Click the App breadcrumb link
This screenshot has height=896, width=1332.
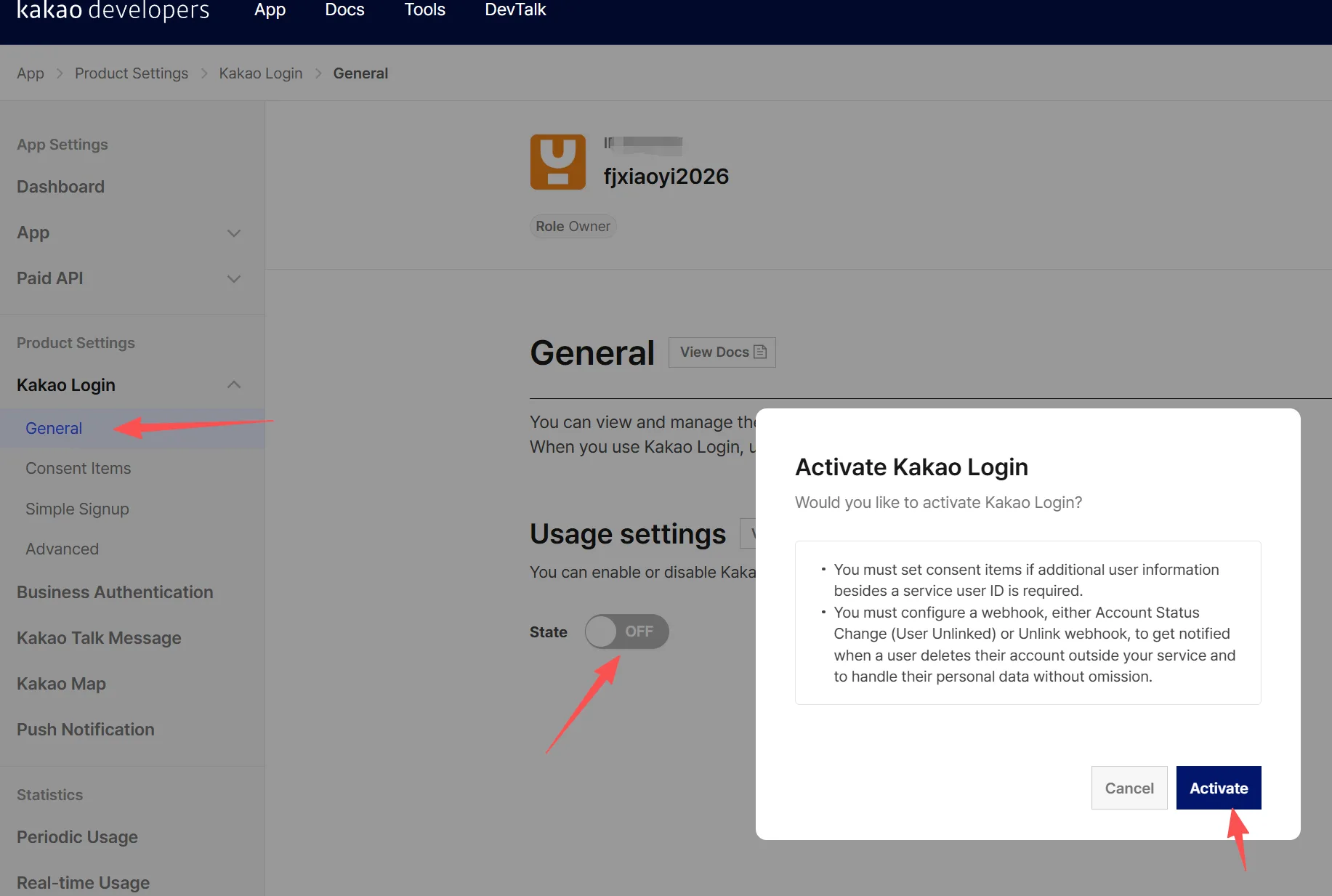coord(31,73)
